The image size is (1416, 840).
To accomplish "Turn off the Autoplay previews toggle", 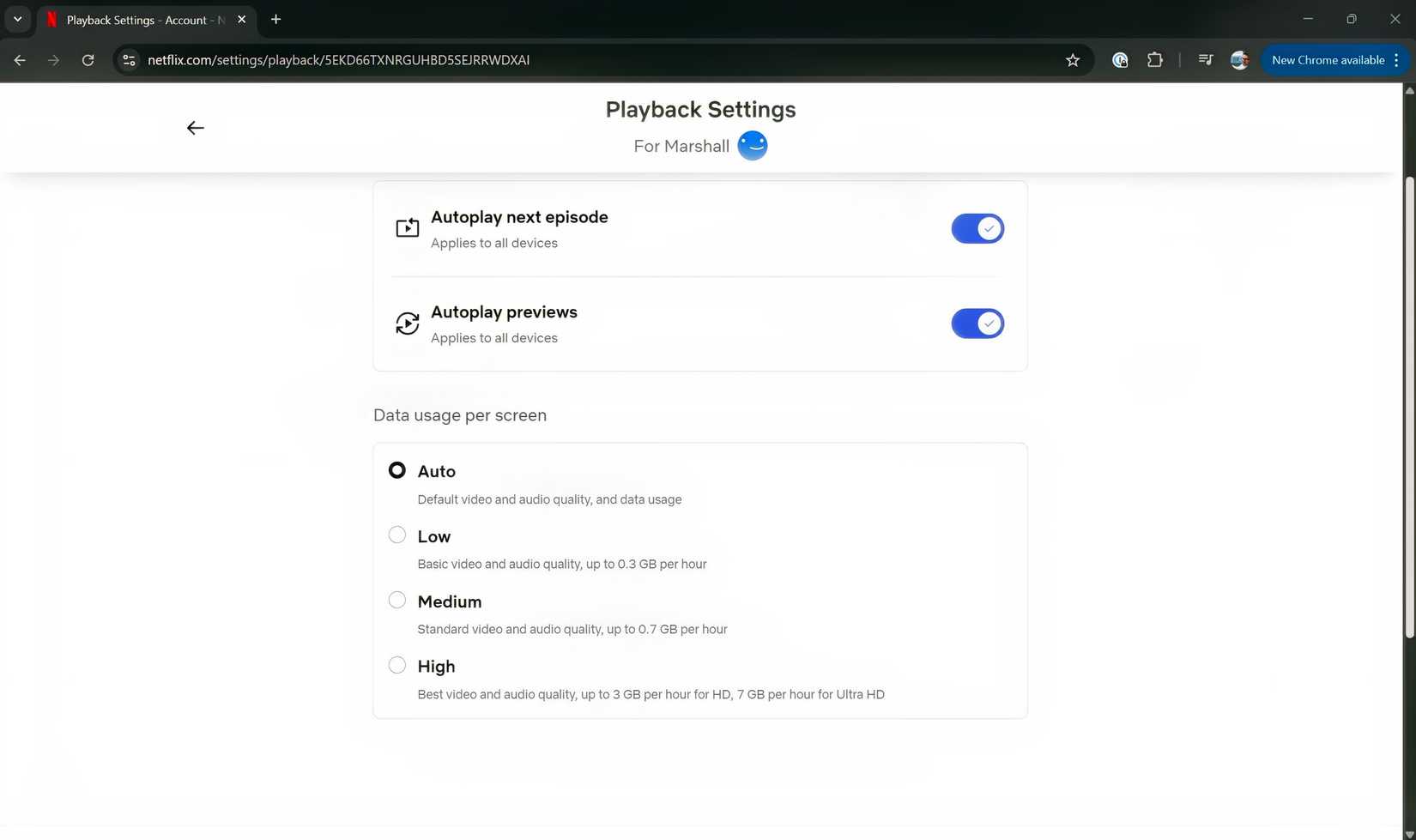I will pyautogui.click(x=977, y=324).
